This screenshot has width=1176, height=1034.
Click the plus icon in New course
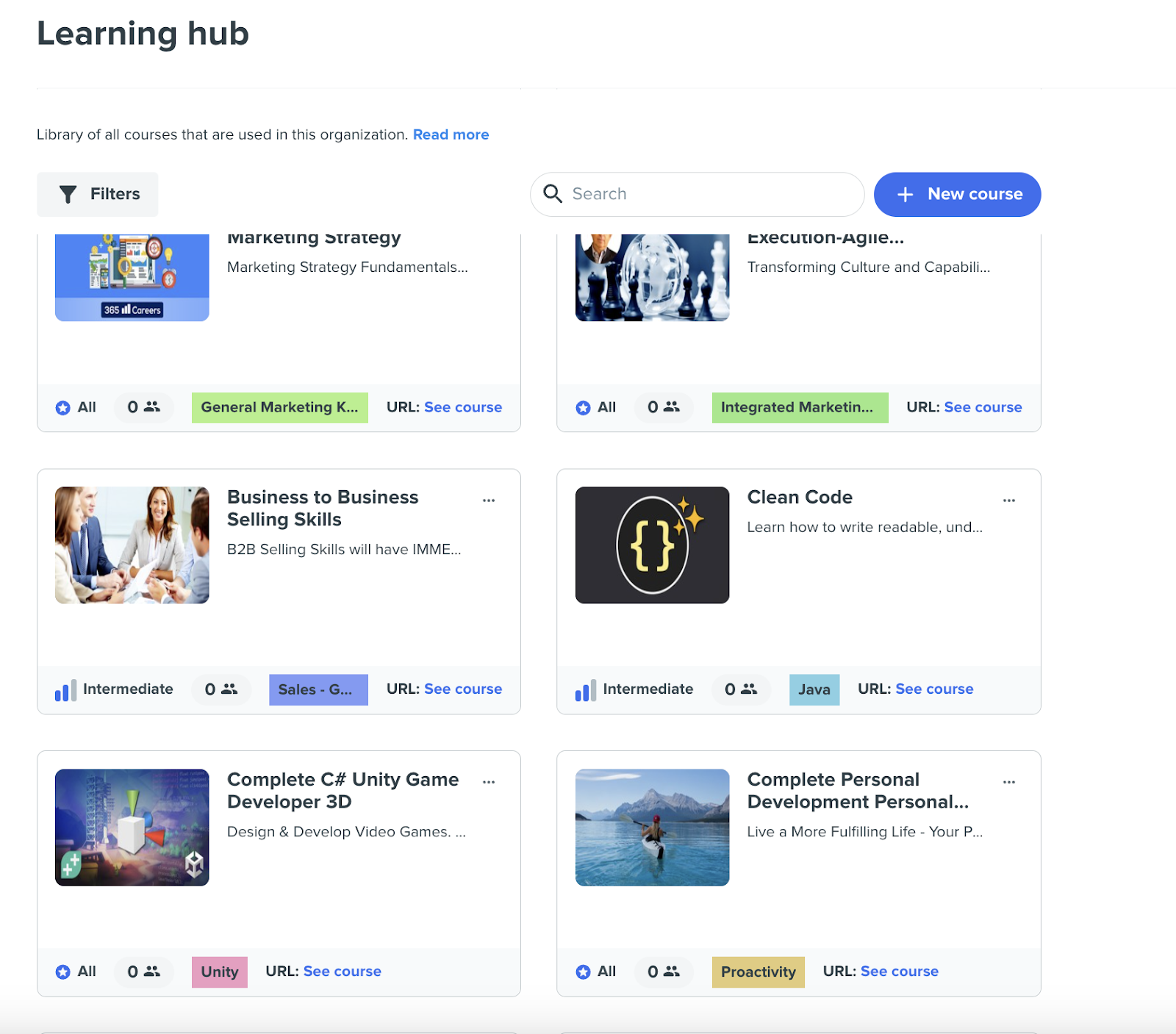coord(906,194)
